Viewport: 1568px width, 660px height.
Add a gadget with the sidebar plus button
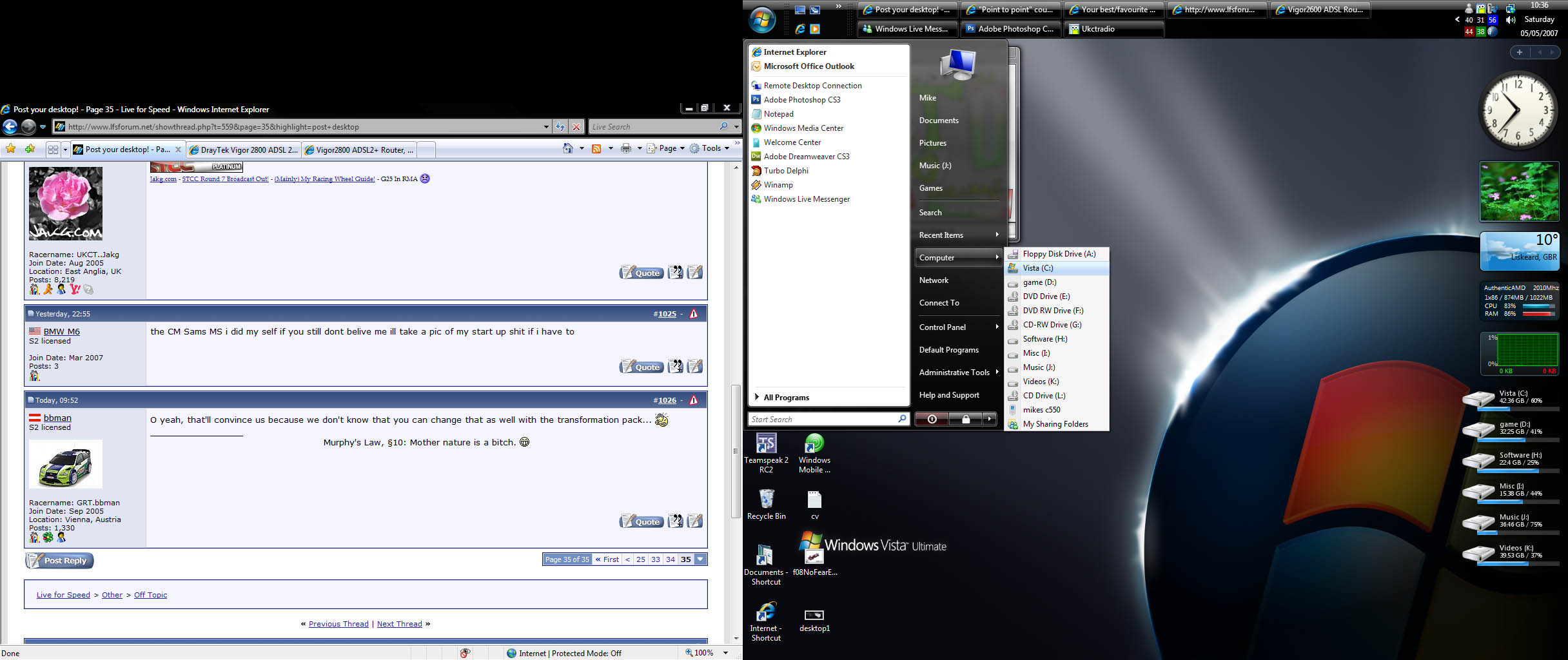point(1520,52)
